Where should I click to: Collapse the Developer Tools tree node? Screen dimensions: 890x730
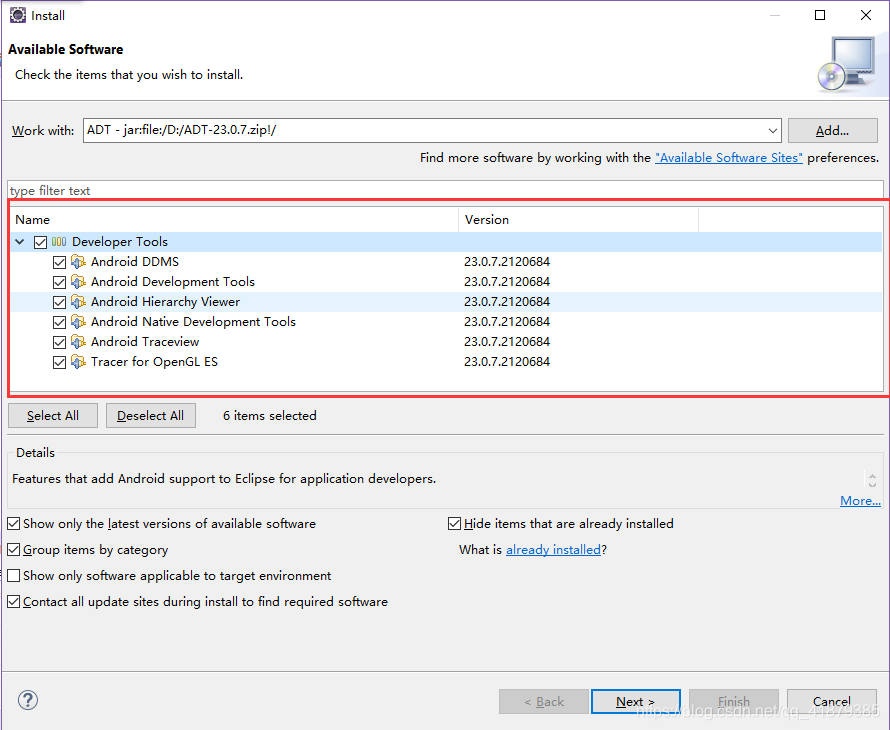[x=20, y=242]
